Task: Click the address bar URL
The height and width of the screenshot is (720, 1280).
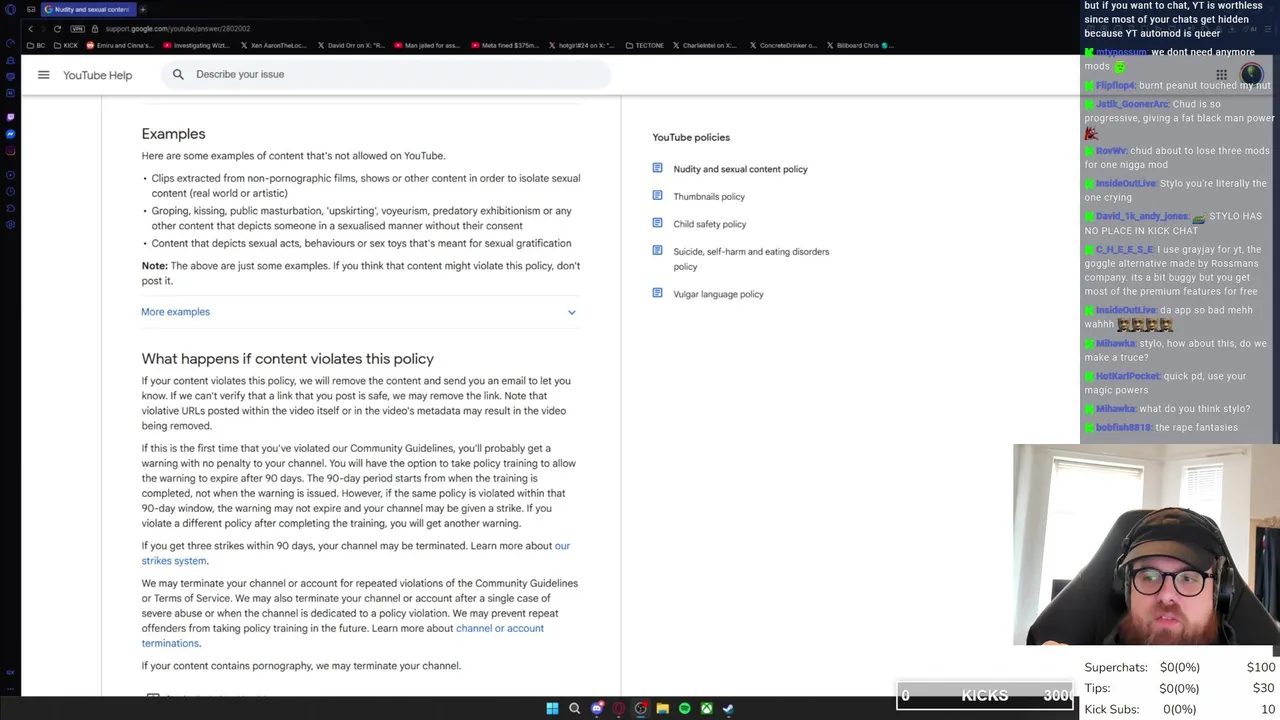Action: (178, 29)
